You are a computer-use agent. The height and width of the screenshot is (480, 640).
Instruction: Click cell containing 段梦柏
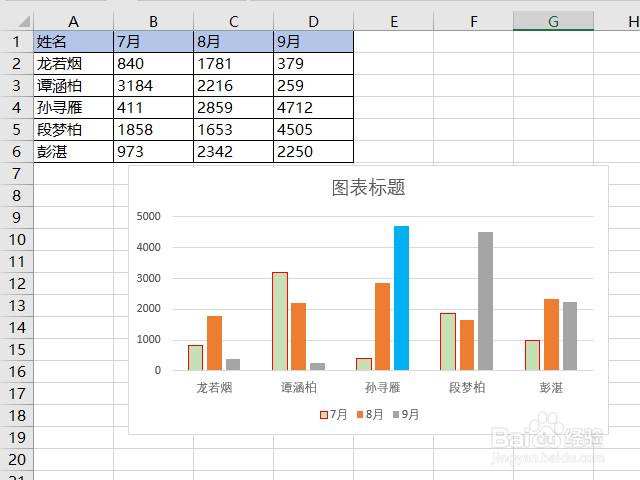click(73, 130)
